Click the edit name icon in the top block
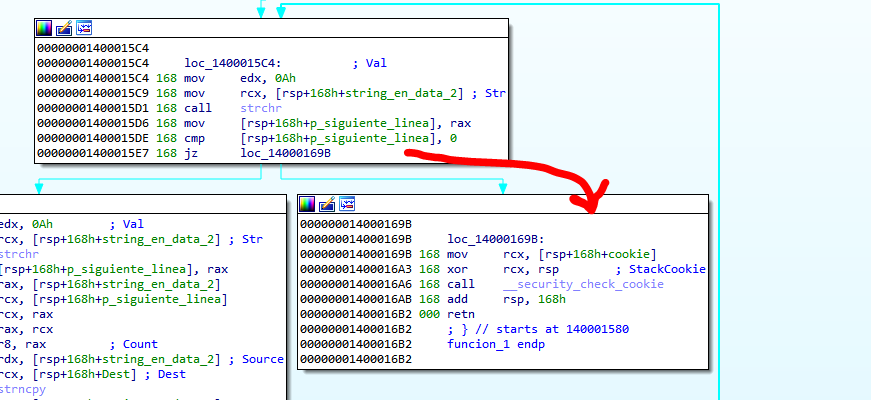Viewport: 871px width, 400px height. click(x=63, y=28)
